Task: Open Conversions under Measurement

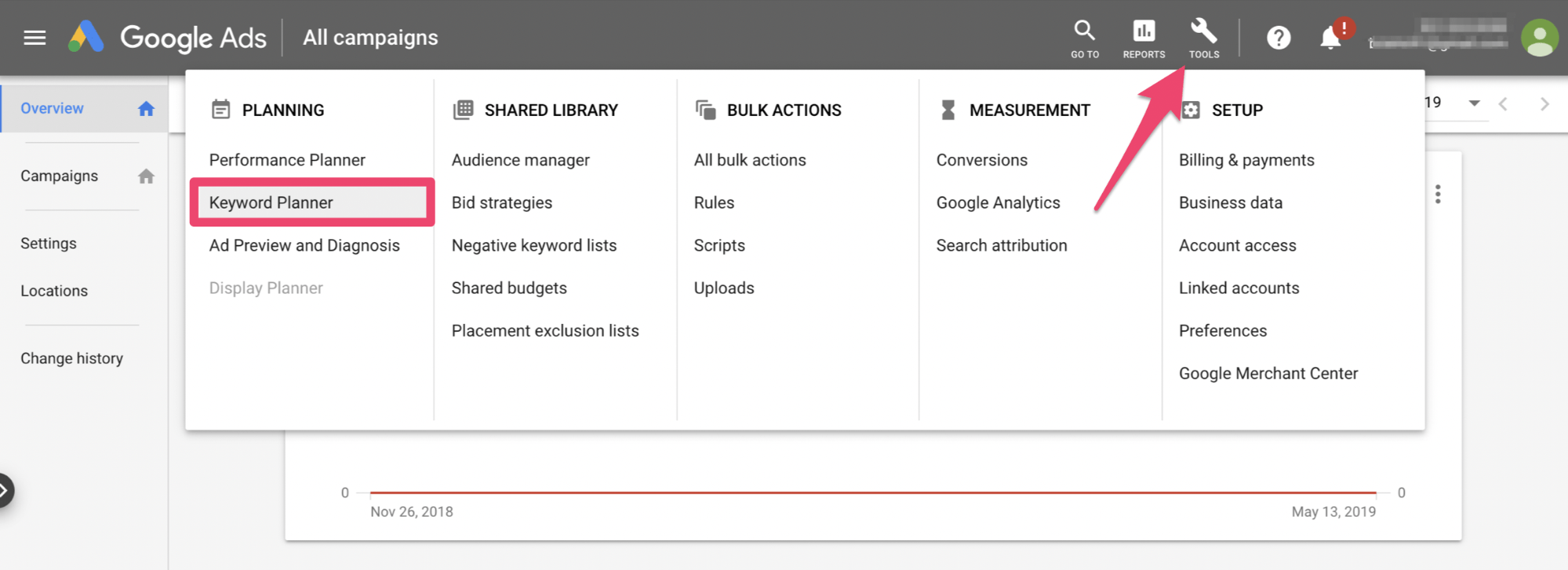Action: [x=981, y=160]
